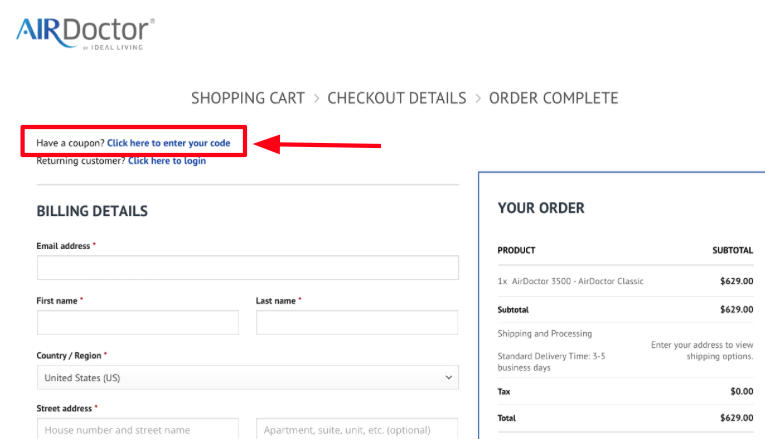Click into the First name field
The height and width of the screenshot is (448, 765).
click(x=138, y=322)
